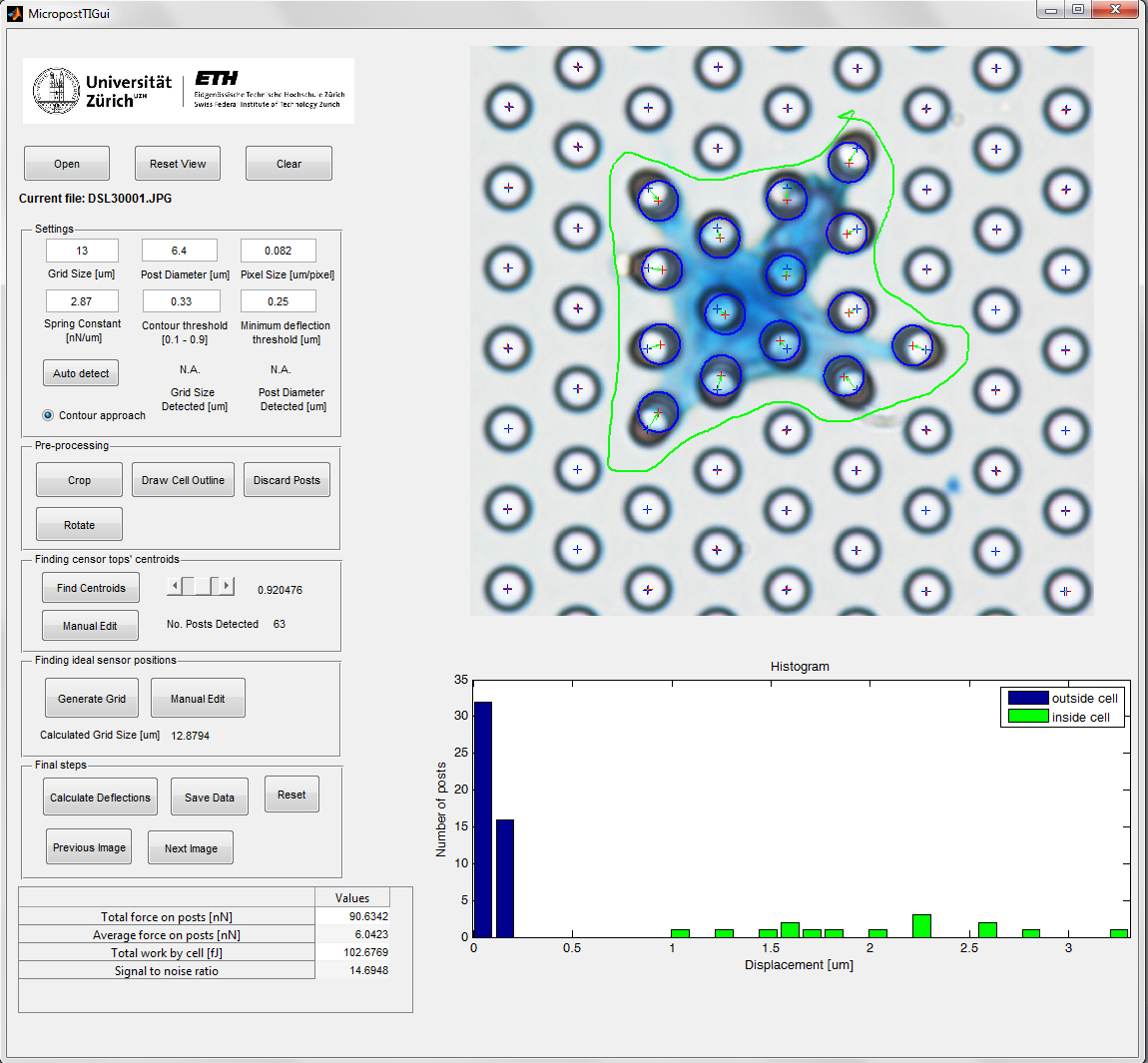Click the slider's right arrow
The width and height of the screenshot is (1148, 1063).
[x=227, y=586]
